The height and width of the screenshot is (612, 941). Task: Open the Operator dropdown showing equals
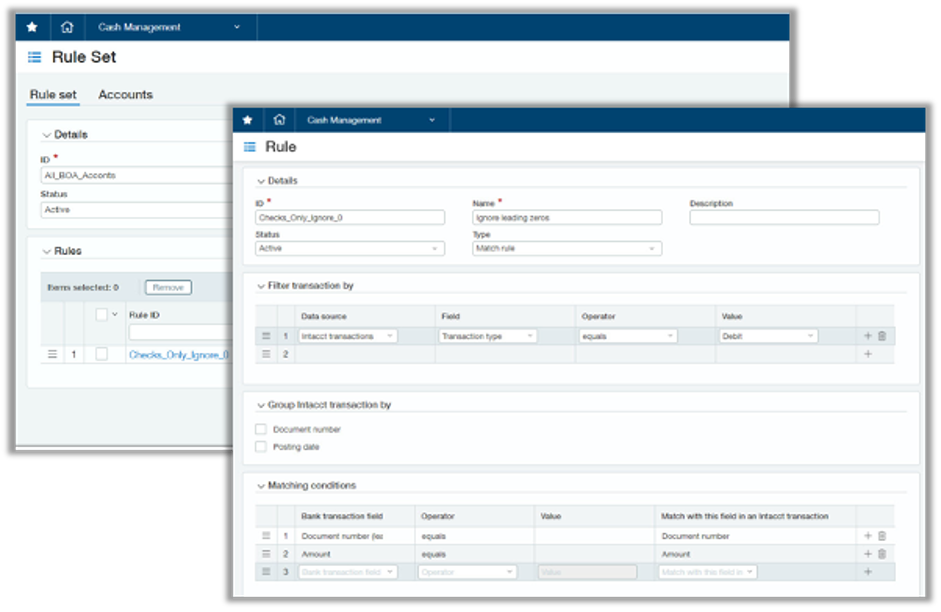tap(627, 336)
